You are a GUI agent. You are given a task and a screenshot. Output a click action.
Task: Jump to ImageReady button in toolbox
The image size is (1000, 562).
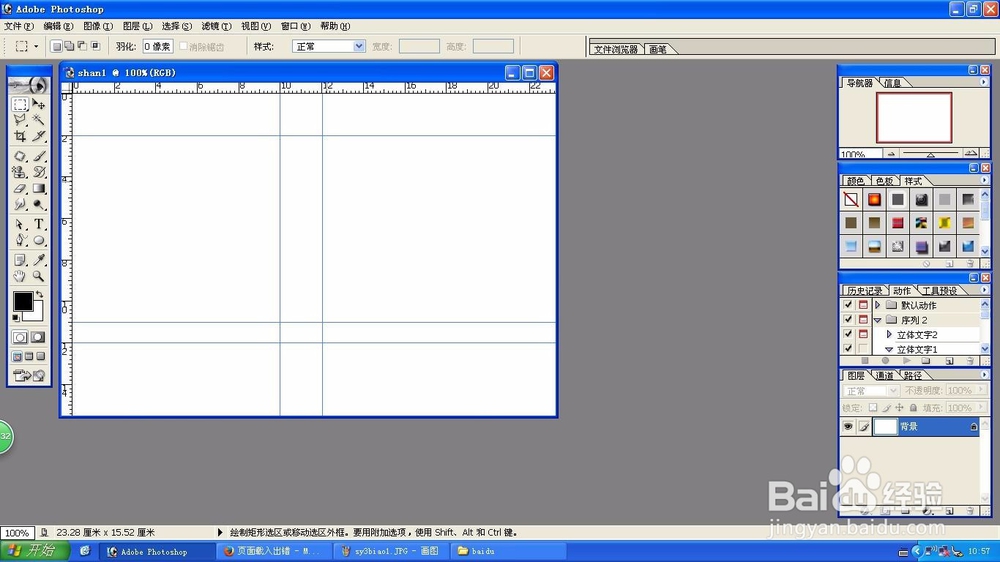pos(29,376)
